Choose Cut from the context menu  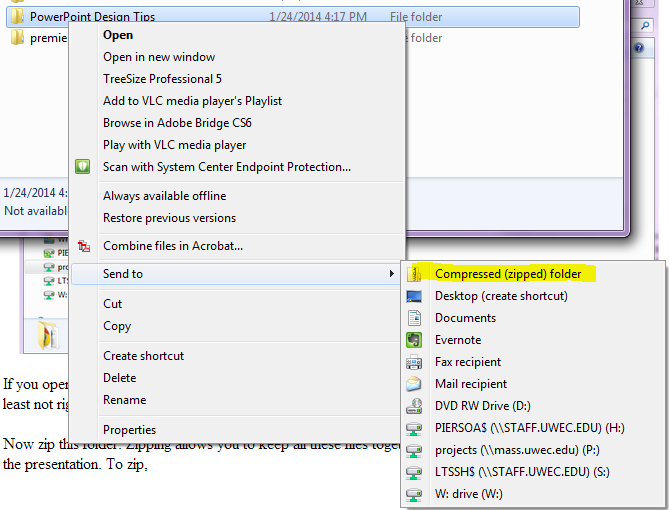(x=113, y=304)
